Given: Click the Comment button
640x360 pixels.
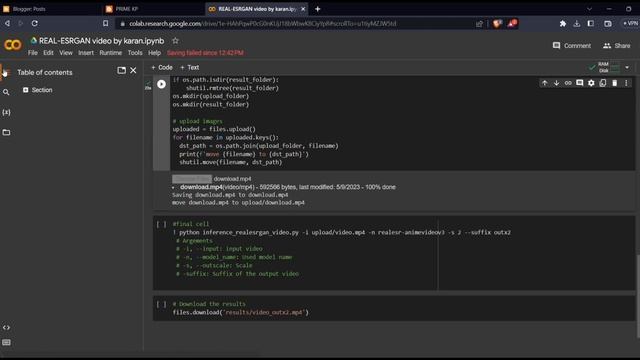Looking at the screenshot, I should (x=572, y=46).
